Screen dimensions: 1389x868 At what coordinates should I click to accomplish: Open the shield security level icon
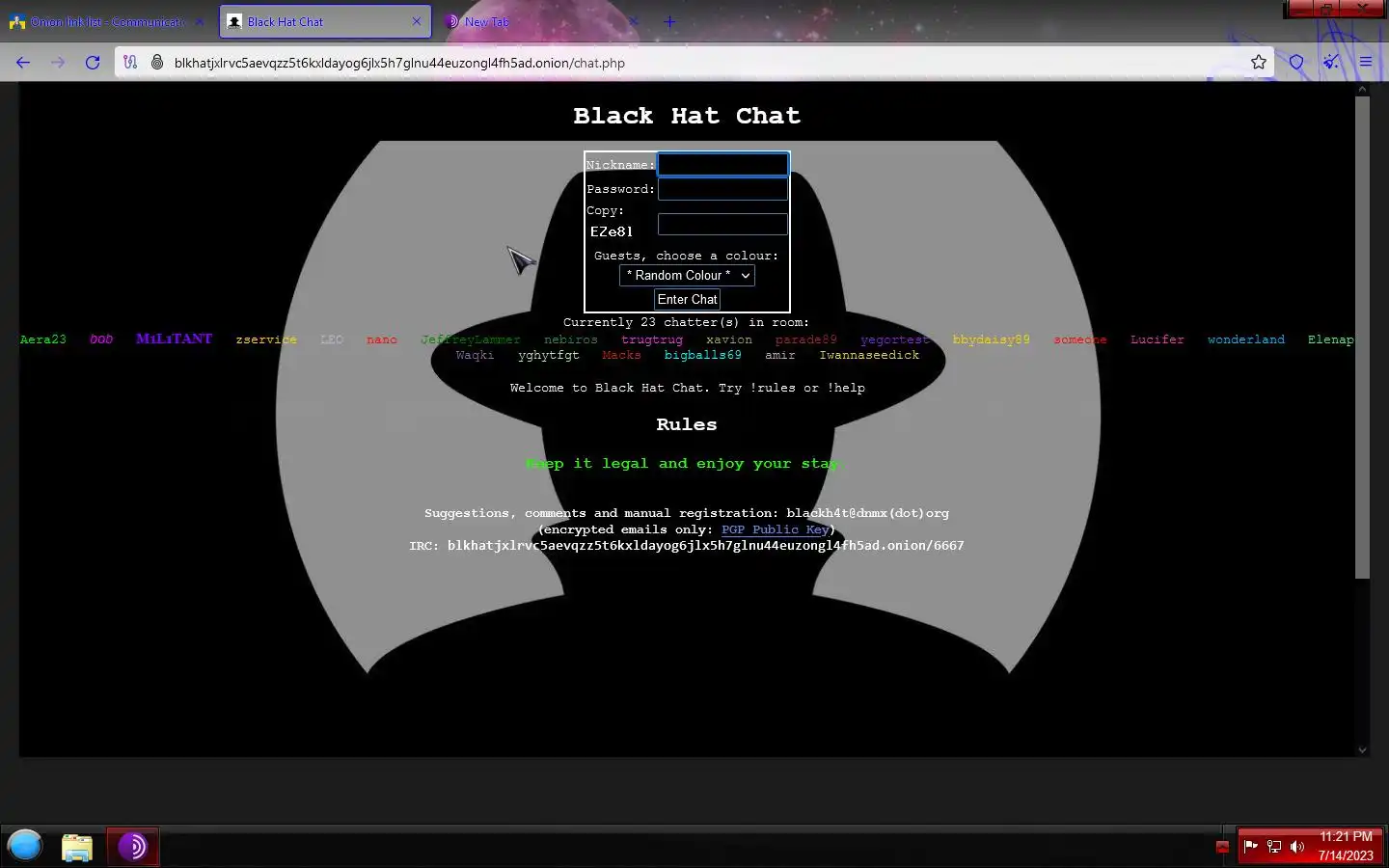coord(1296,63)
